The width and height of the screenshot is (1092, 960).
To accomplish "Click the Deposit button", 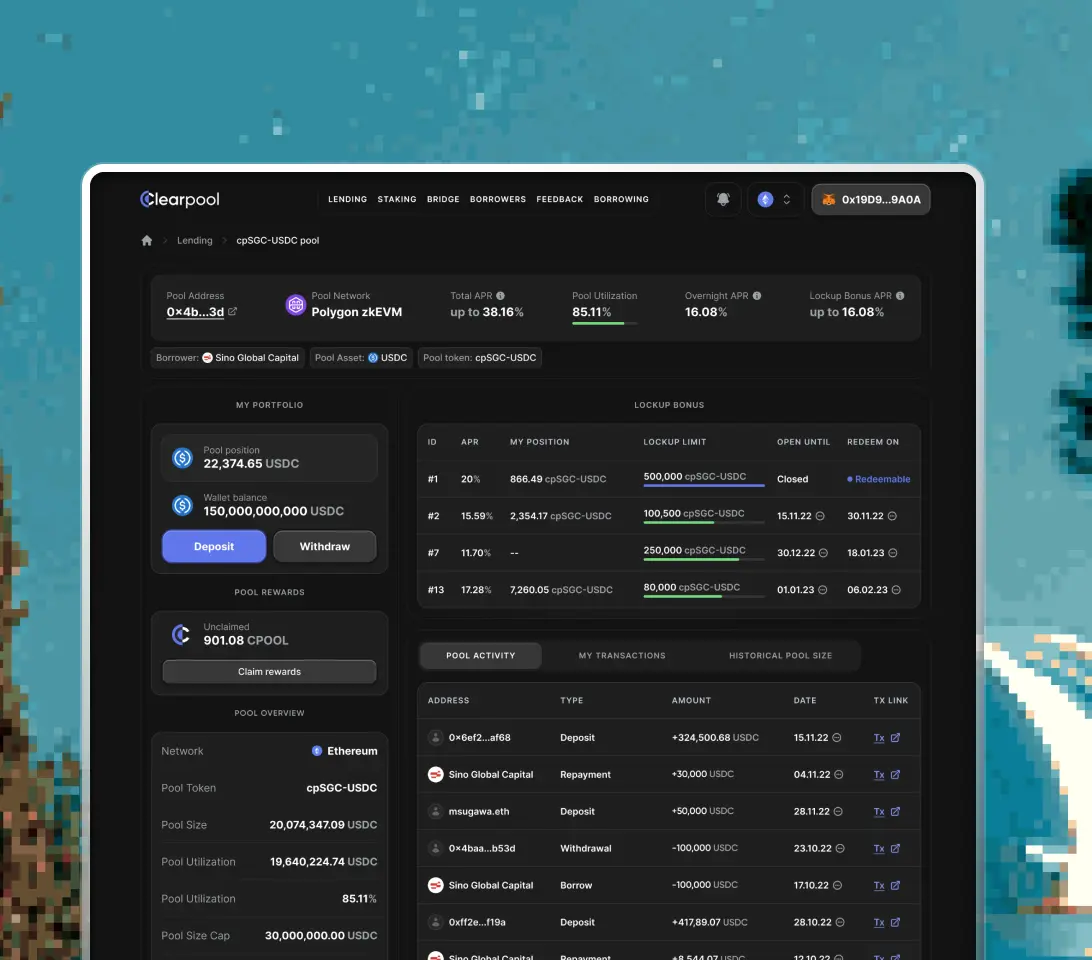I will pos(214,546).
